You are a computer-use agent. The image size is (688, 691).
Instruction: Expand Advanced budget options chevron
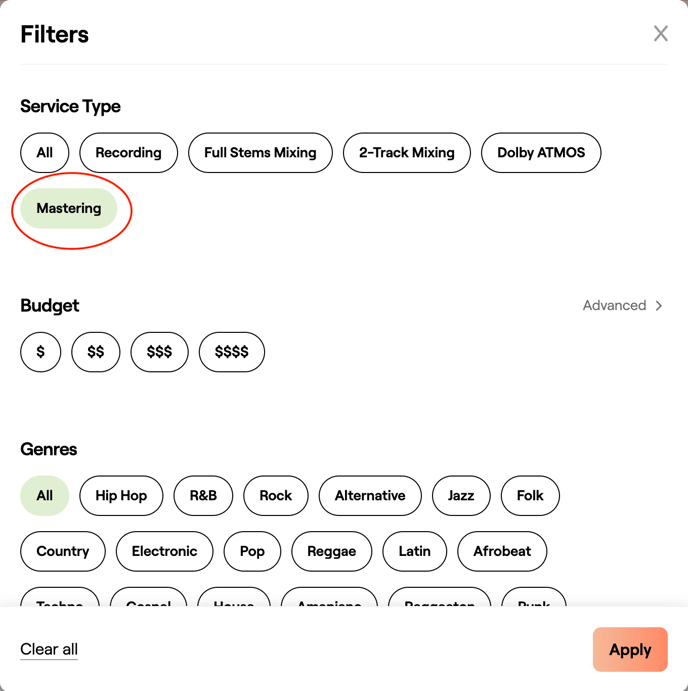click(659, 306)
